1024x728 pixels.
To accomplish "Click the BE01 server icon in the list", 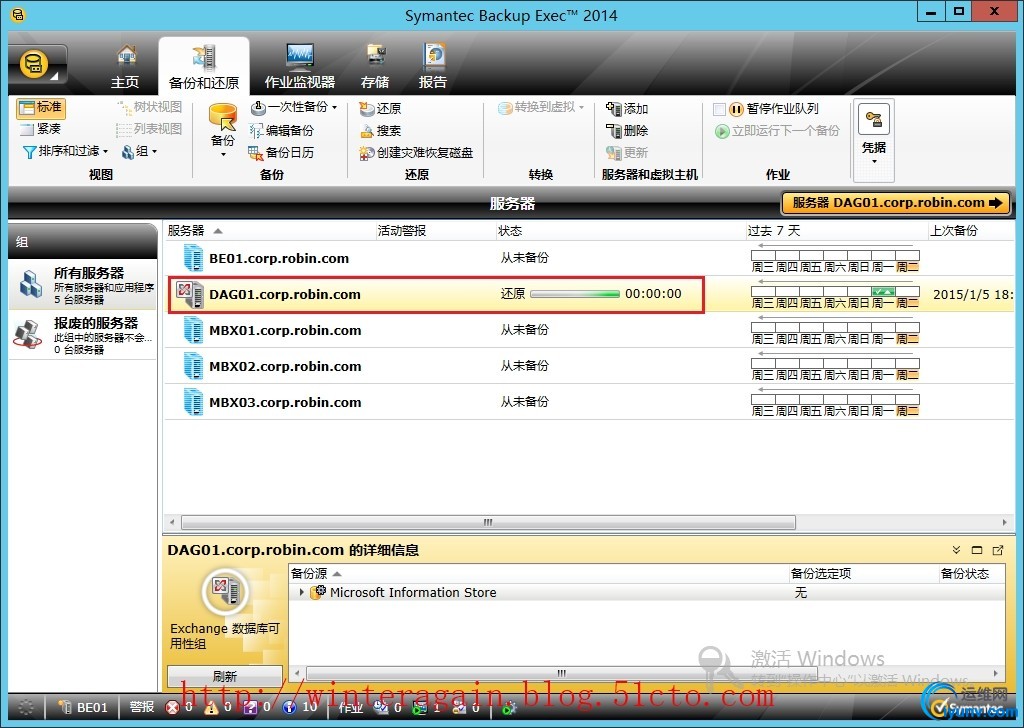I will pos(193,257).
